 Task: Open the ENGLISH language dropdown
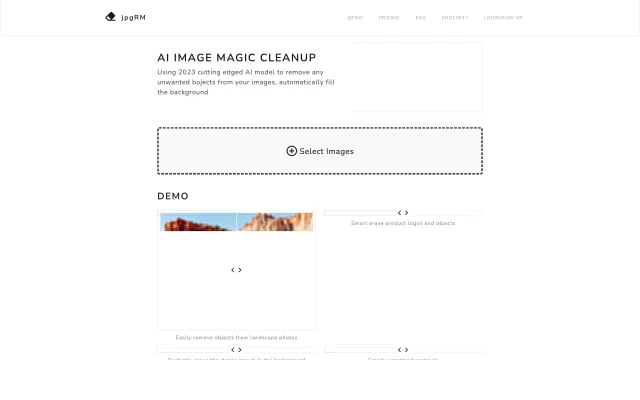coord(455,17)
